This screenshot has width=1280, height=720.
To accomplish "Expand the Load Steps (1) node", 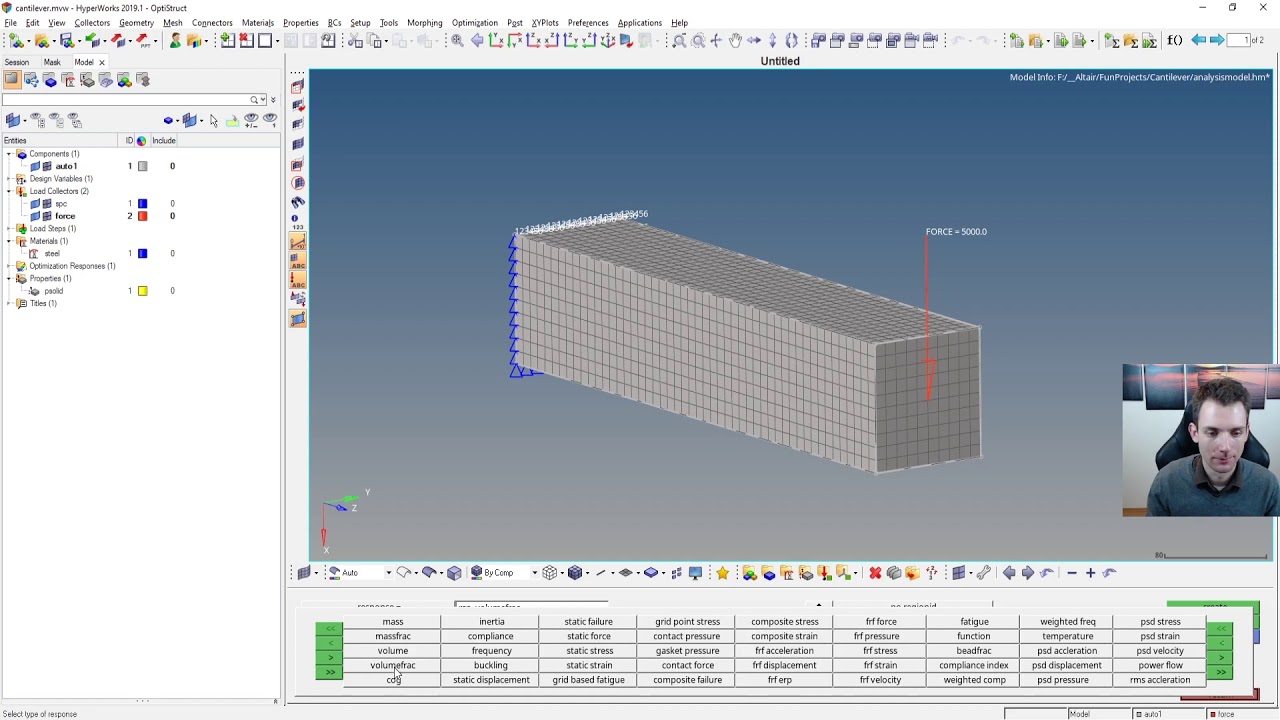I will [9, 229].
